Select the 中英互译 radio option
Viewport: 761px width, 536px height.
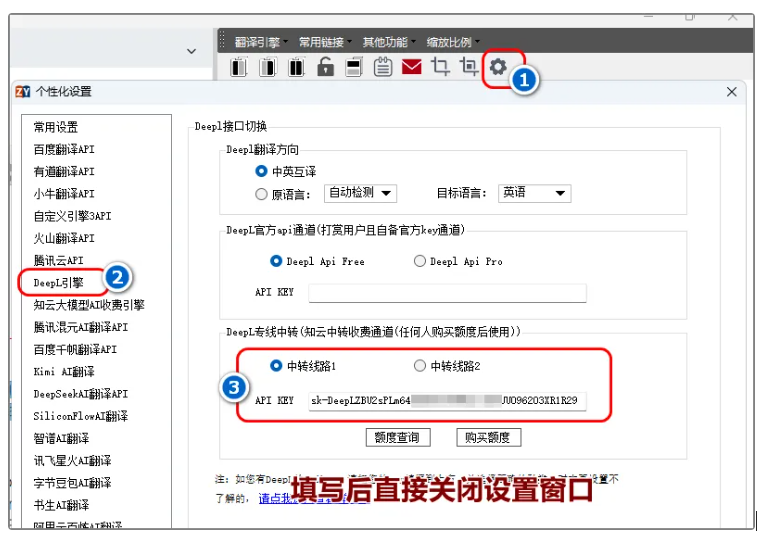[262, 172]
